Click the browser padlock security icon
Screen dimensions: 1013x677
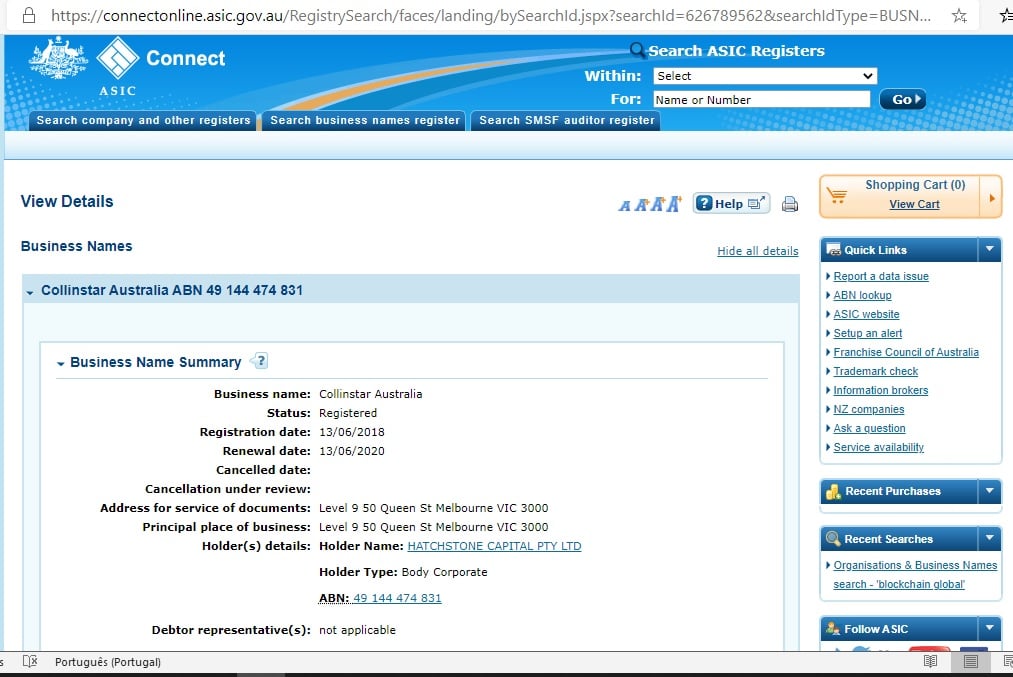(29, 15)
